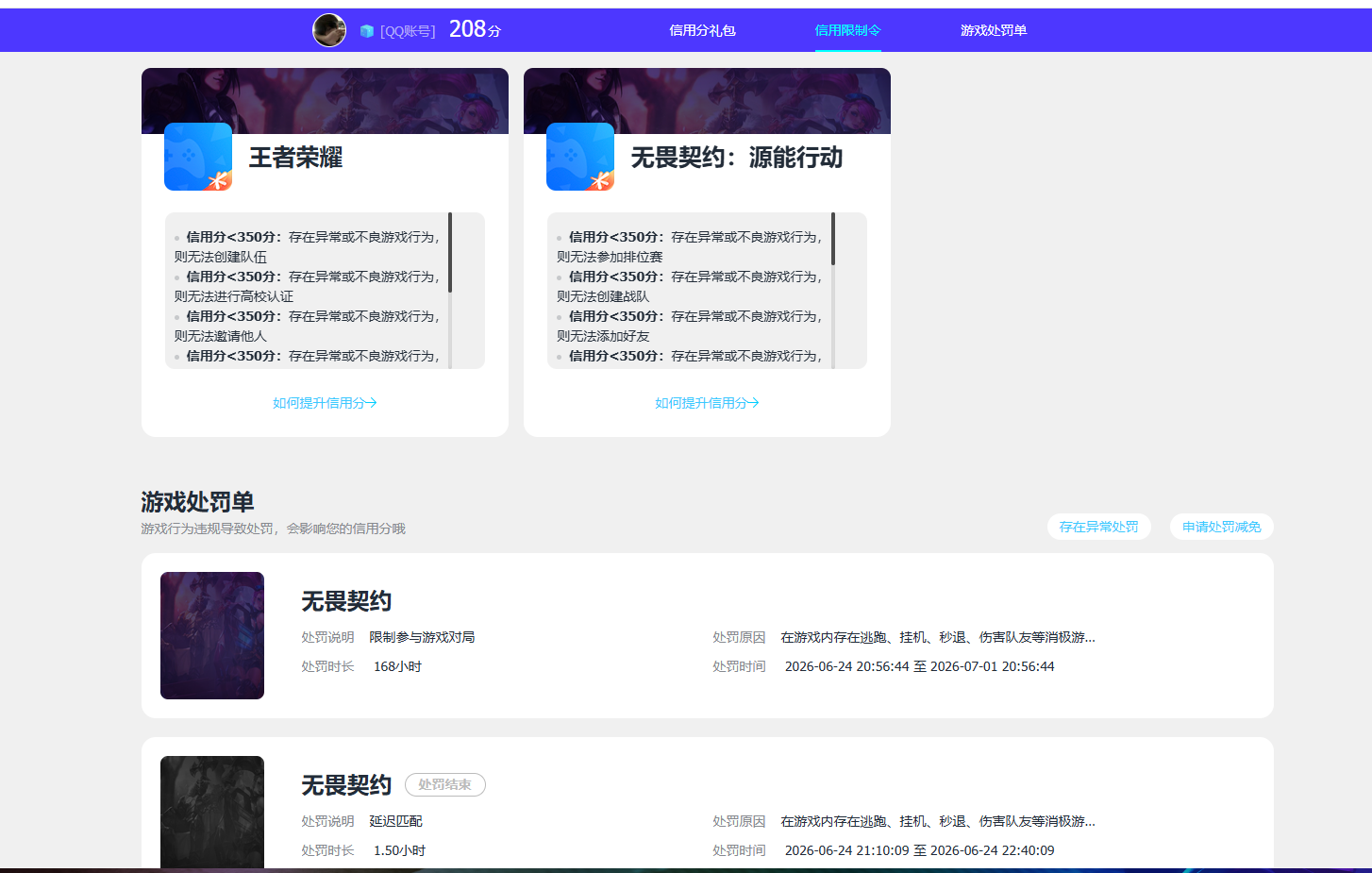Click the 处罚结束 status badge
The image size is (1372, 873).
pyautogui.click(x=445, y=784)
